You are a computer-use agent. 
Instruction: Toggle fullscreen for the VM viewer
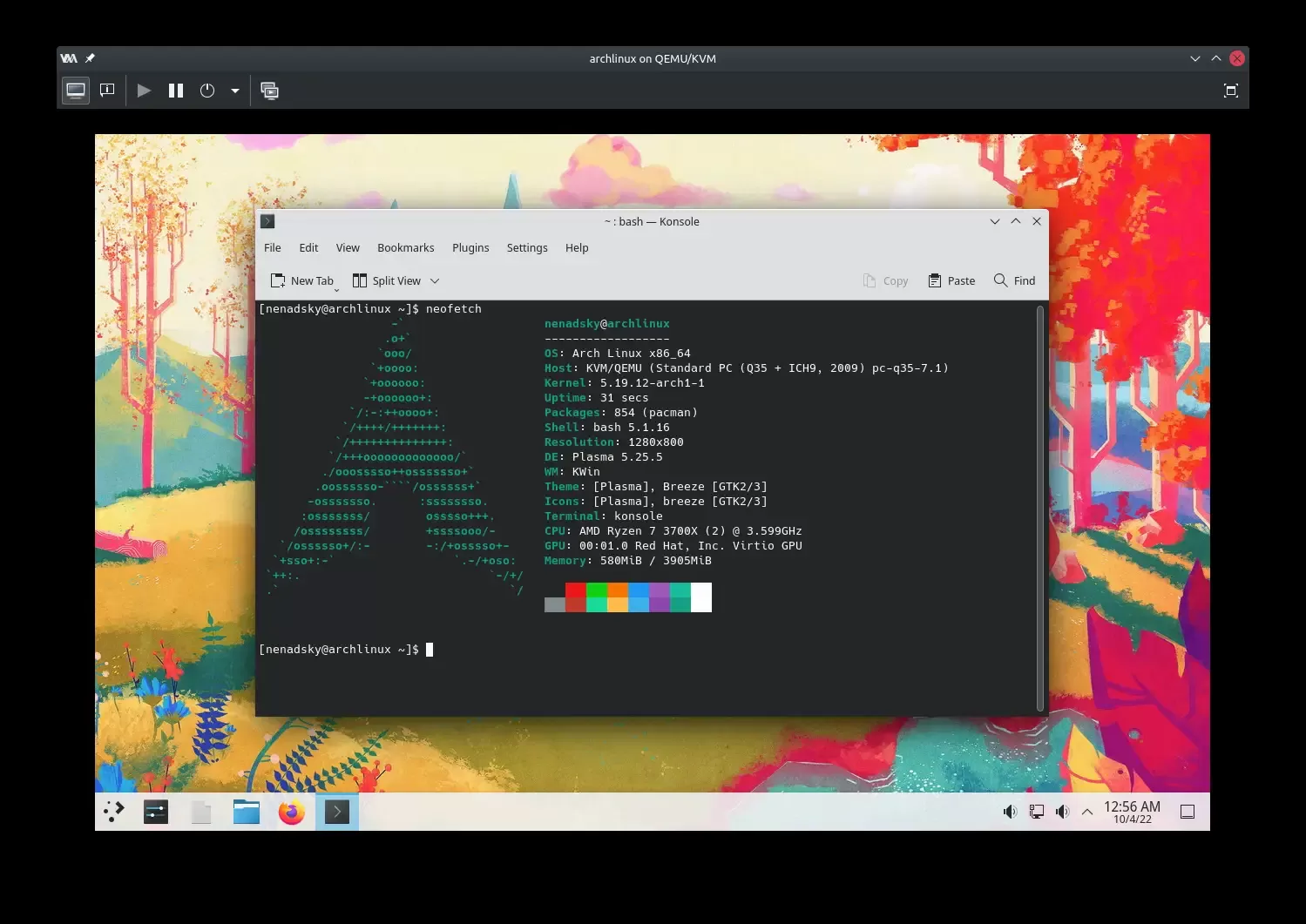1230,91
